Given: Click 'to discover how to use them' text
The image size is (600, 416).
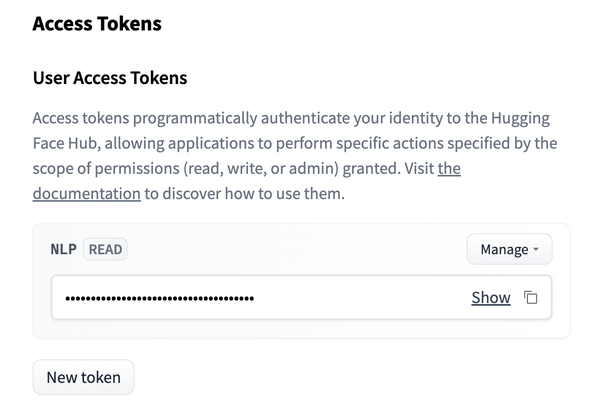Looking at the screenshot, I should (x=245, y=194).
